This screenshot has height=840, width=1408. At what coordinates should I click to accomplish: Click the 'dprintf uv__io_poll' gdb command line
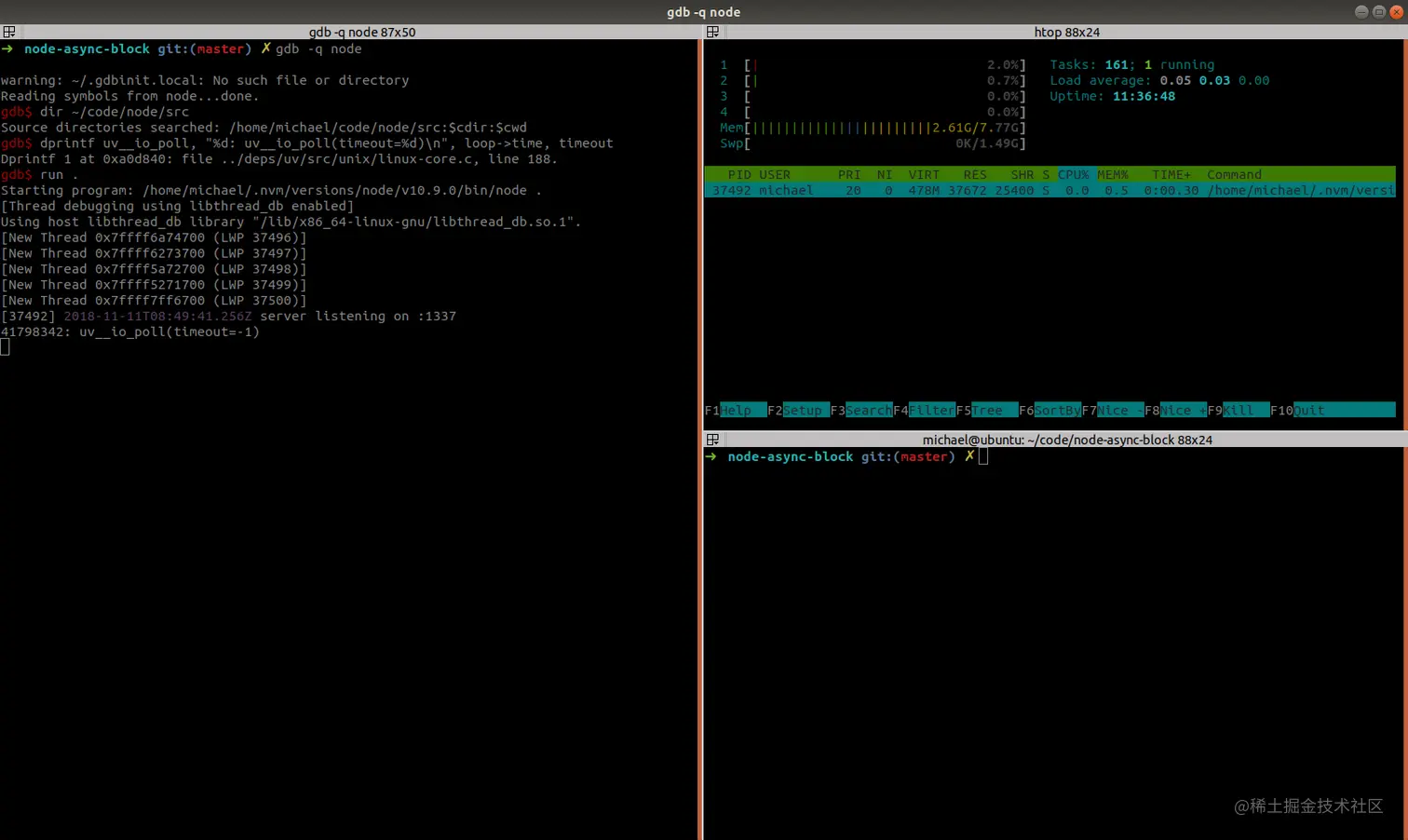[x=307, y=143]
